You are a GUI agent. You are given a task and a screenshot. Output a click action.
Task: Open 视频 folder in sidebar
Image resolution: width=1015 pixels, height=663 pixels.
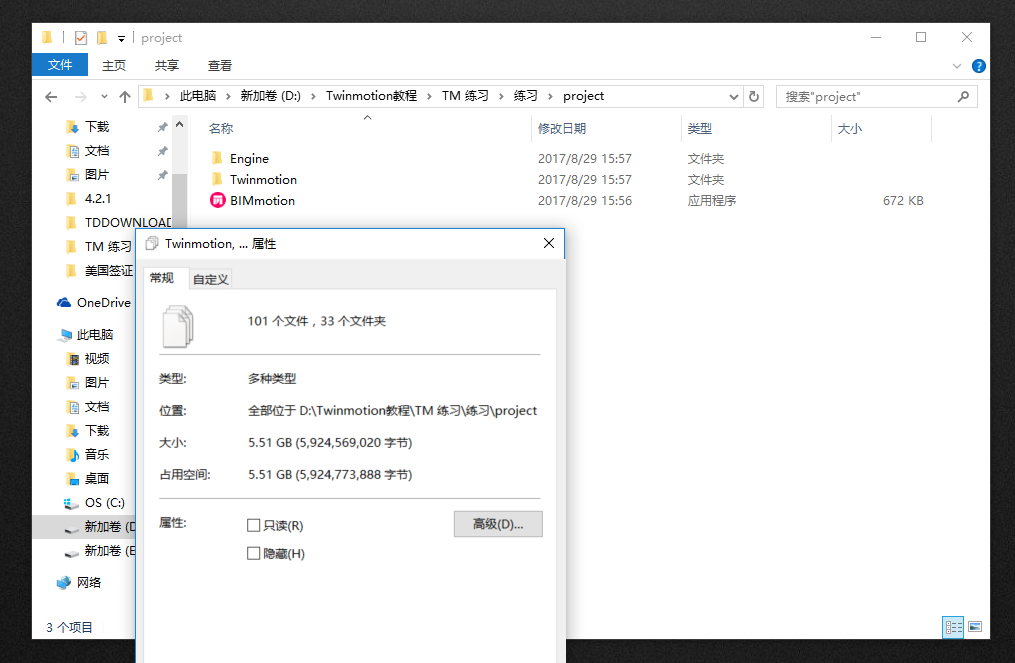point(87,359)
